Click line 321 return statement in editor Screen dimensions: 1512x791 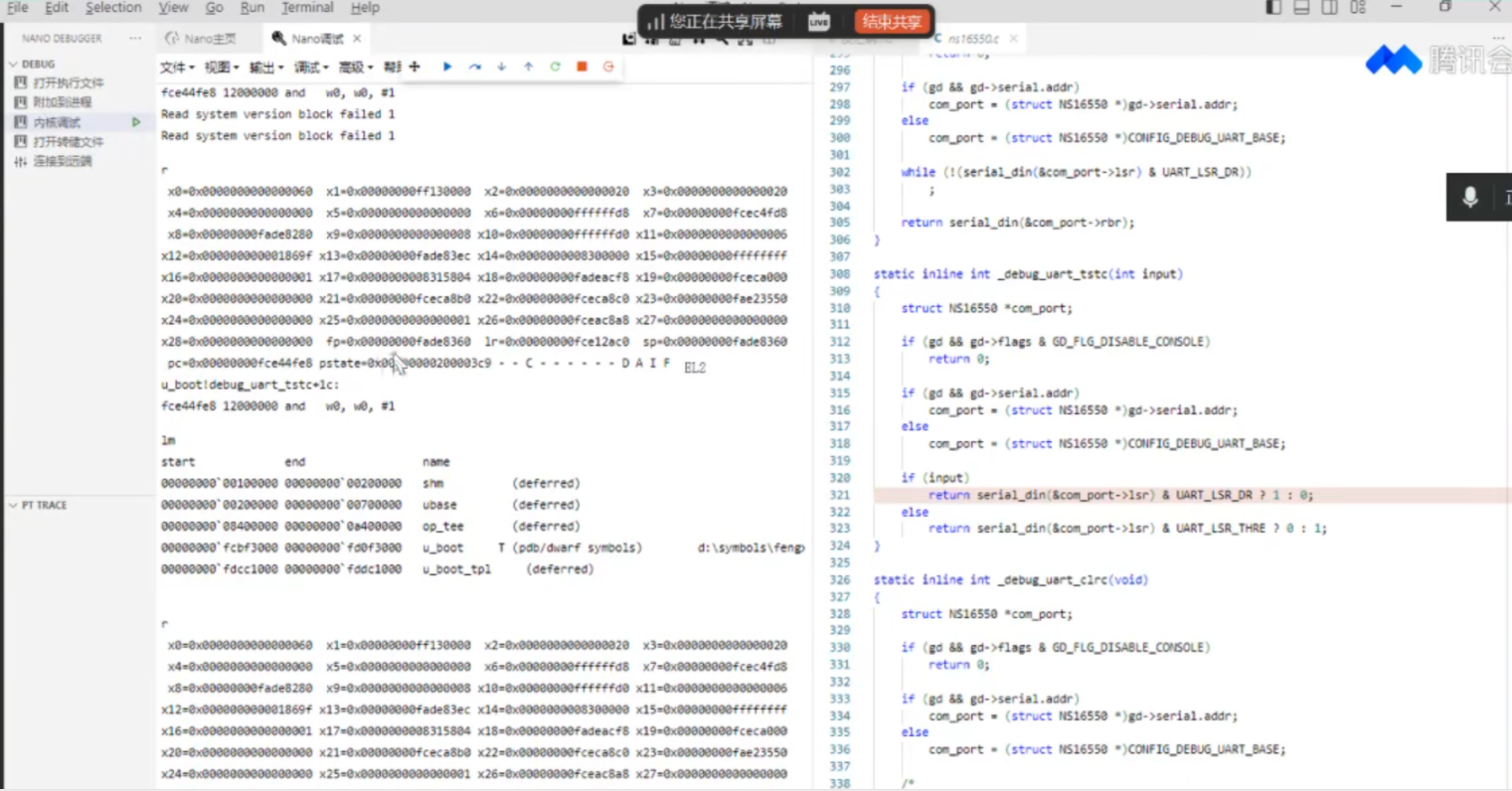point(1120,495)
